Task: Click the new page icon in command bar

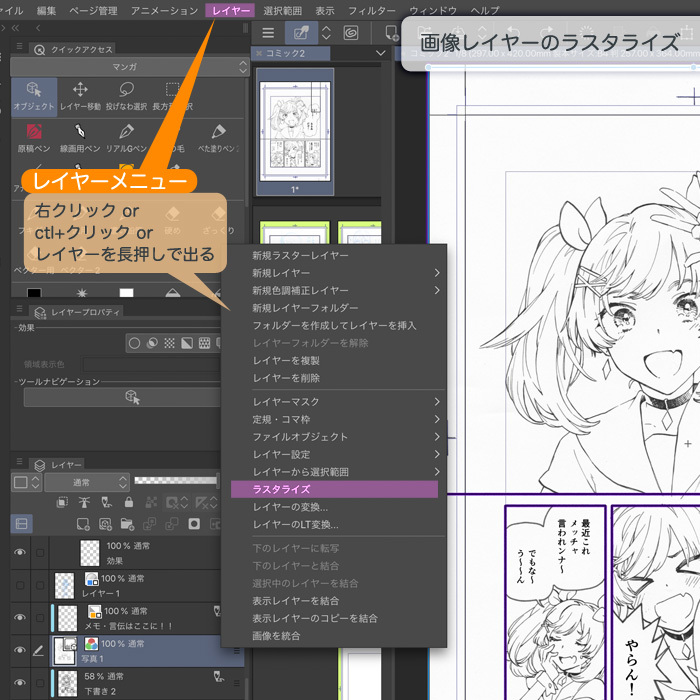Action: pos(392,33)
